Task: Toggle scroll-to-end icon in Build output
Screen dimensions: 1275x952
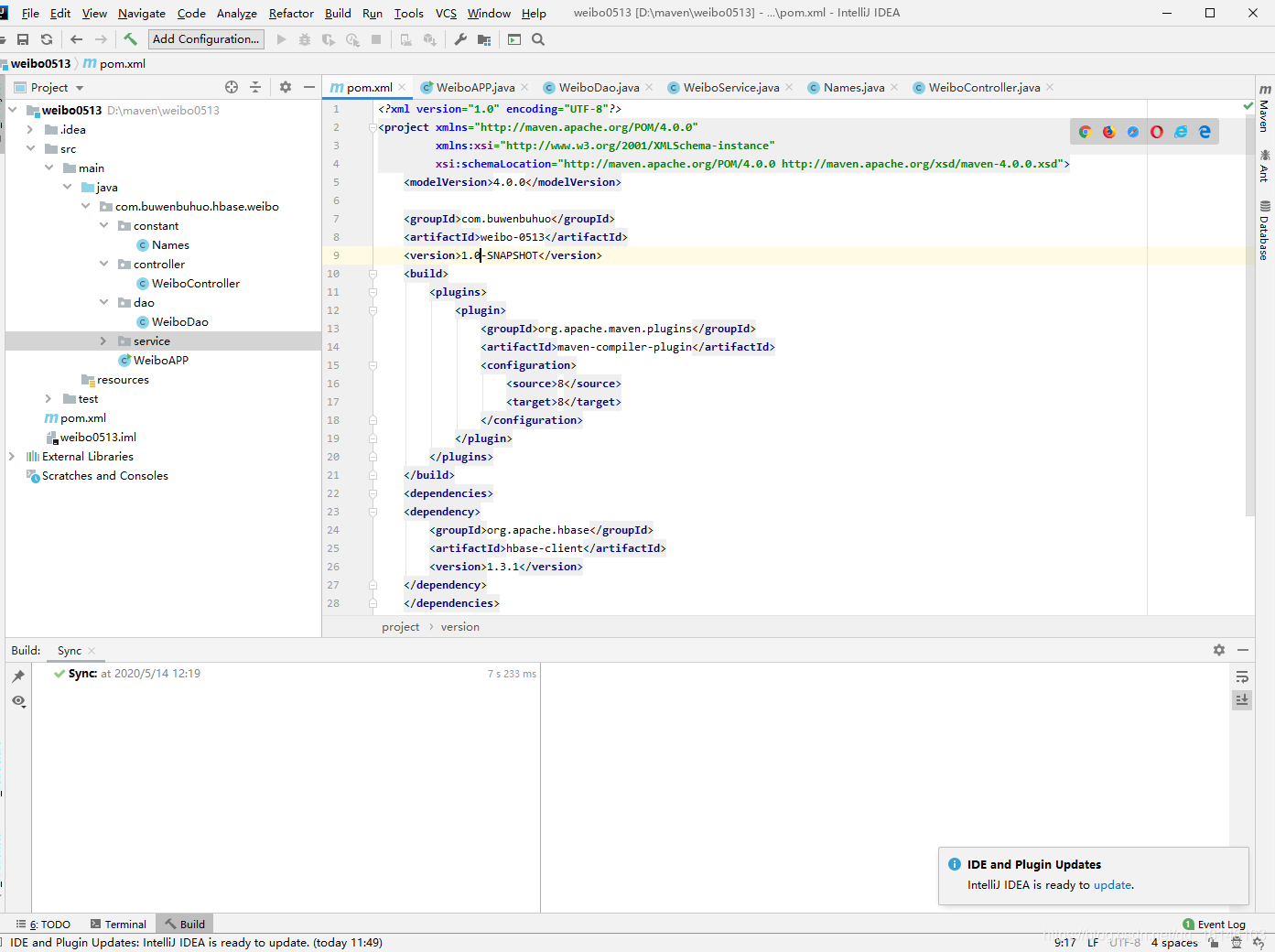Action: (x=1242, y=699)
